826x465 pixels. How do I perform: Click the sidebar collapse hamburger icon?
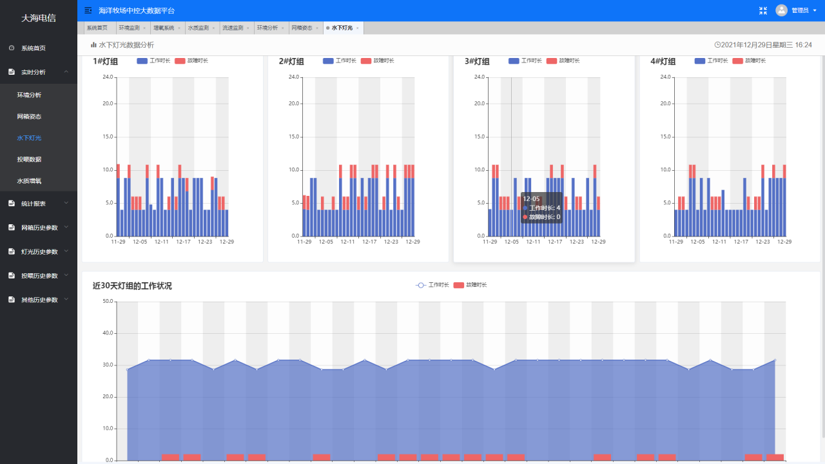[x=88, y=10]
